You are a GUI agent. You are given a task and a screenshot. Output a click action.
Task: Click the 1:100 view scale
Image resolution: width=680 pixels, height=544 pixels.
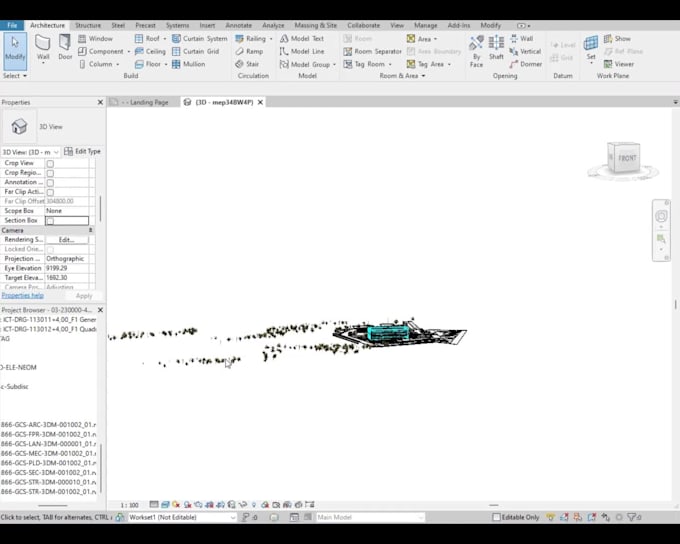pos(129,505)
